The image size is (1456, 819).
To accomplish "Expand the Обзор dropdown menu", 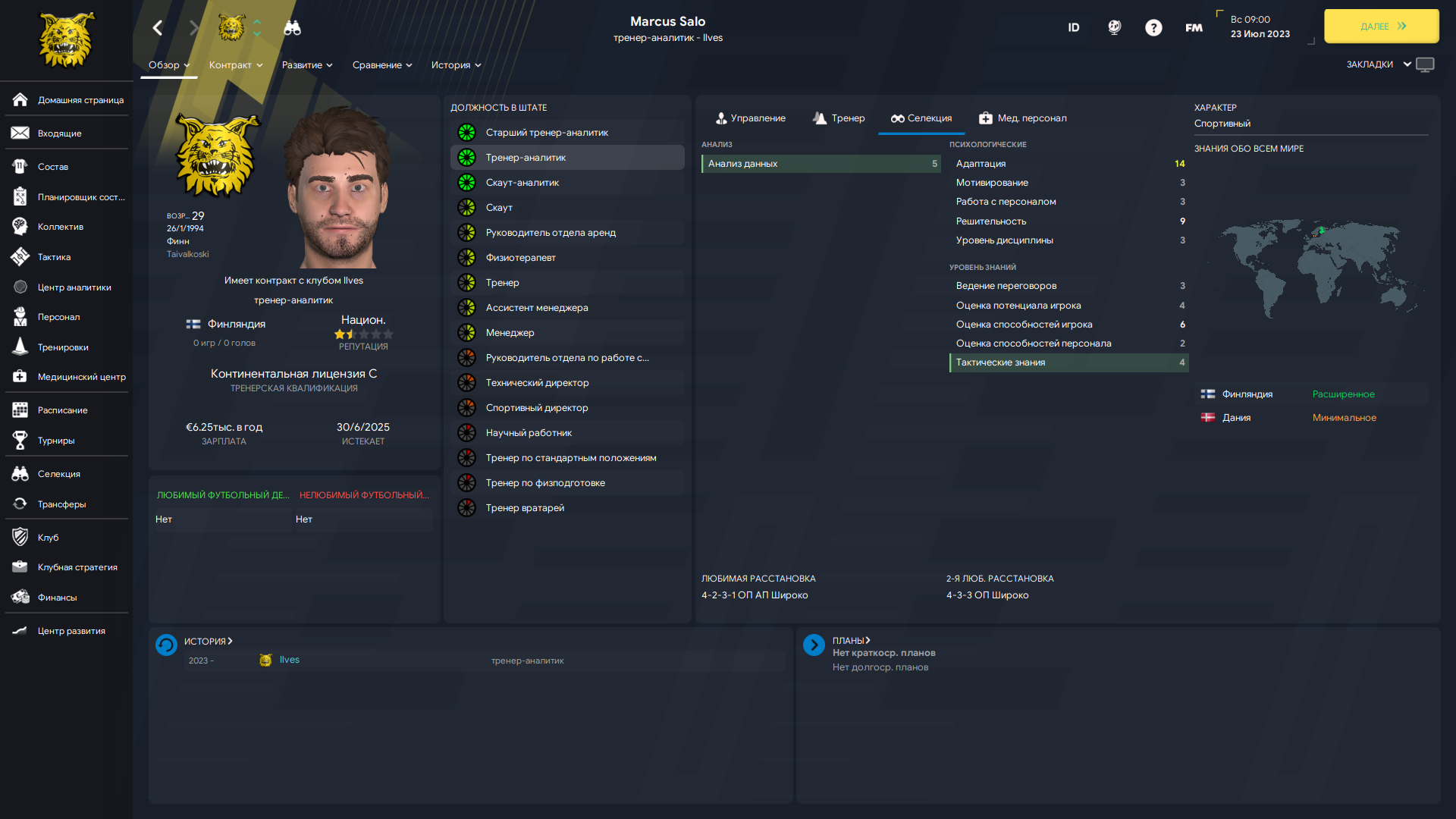I will coord(169,65).
